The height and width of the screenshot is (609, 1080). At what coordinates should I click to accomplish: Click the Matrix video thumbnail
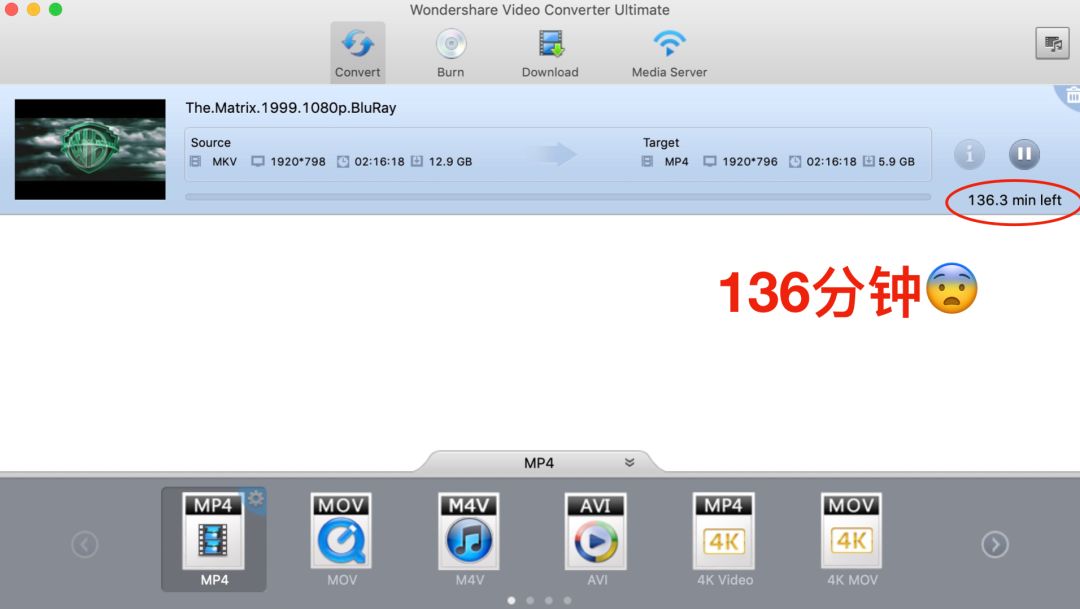tap(90, 149)
